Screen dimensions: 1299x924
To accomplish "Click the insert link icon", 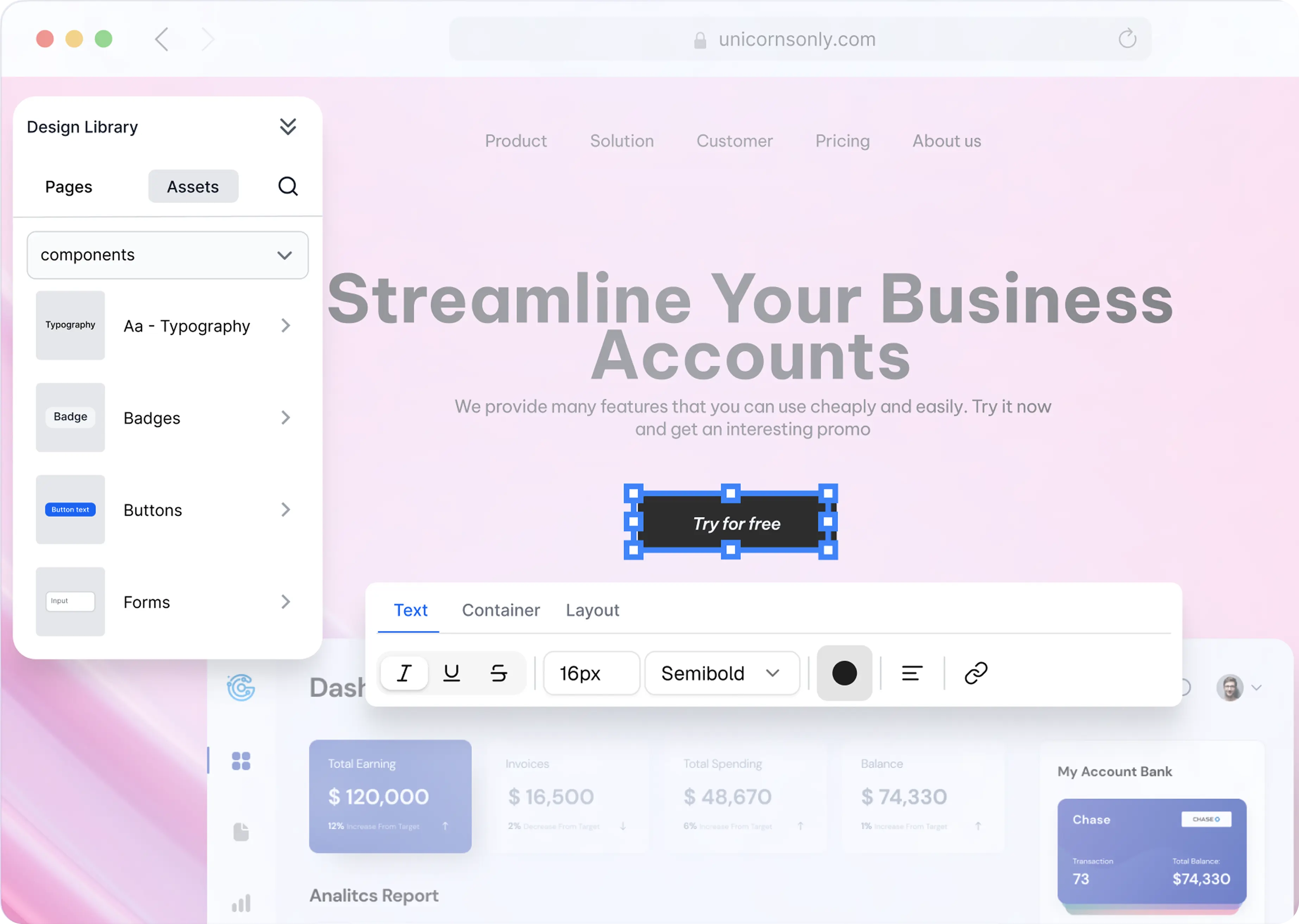I will click(976, 673).
